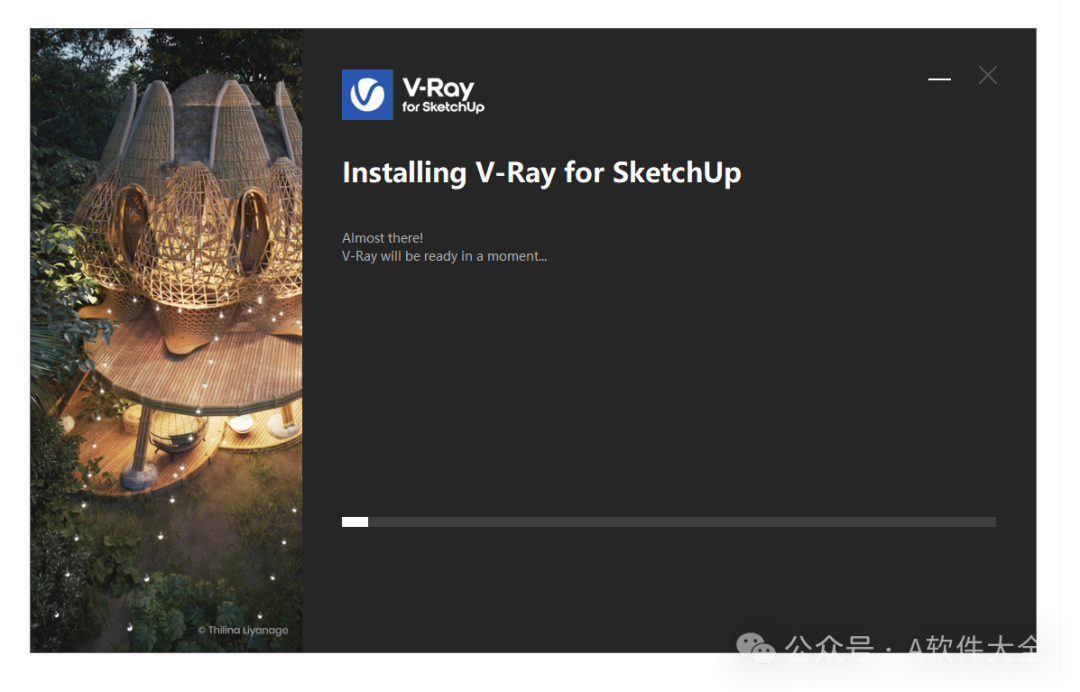The width and height of the screenshot is (1080, 692).
Task: Click the 'Almost there!' status text
Action: pyautogui.click(x=382, y=238)
